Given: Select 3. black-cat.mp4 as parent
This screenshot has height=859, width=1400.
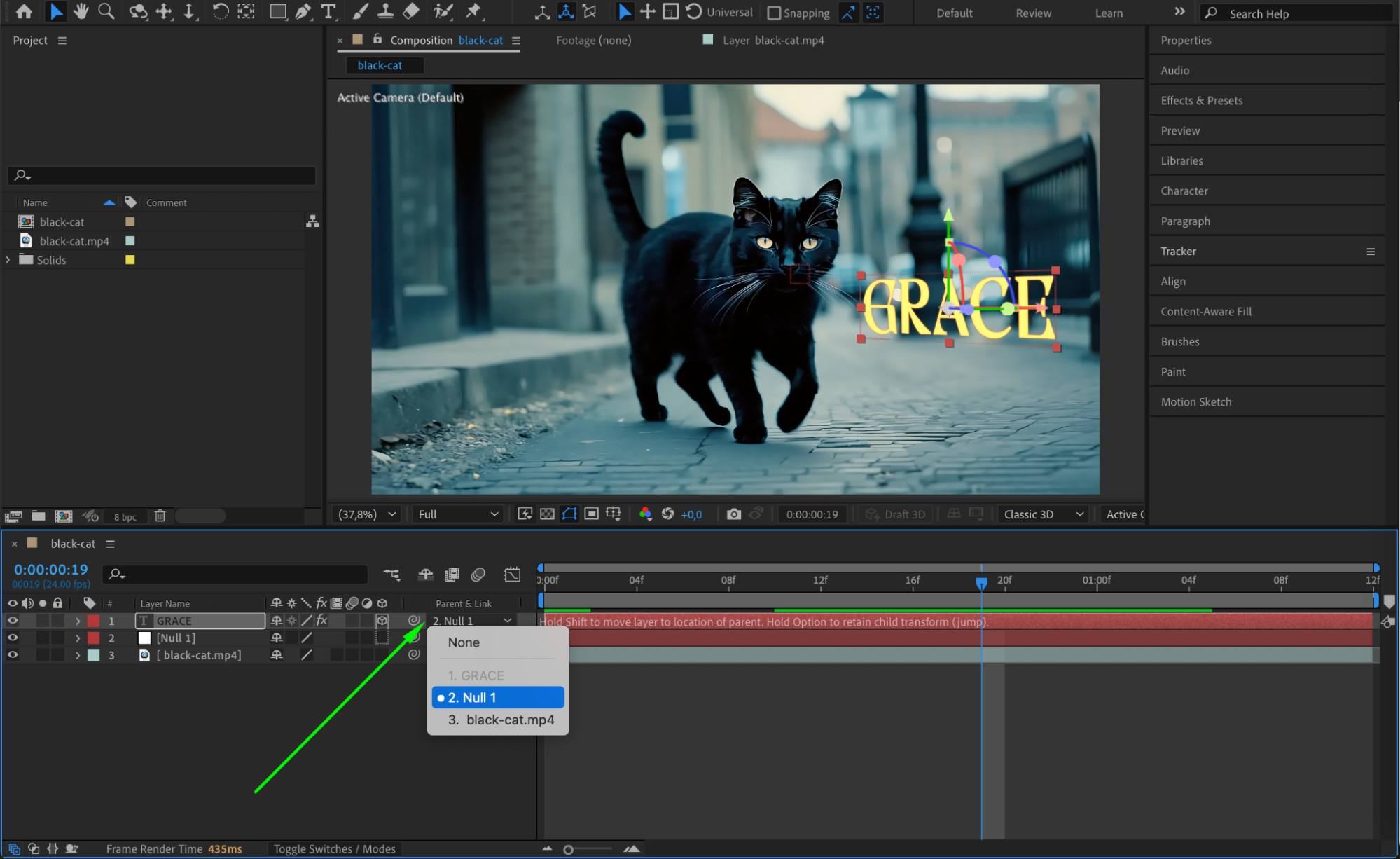Looking at the screenshot, I should [x=501, y=720].
